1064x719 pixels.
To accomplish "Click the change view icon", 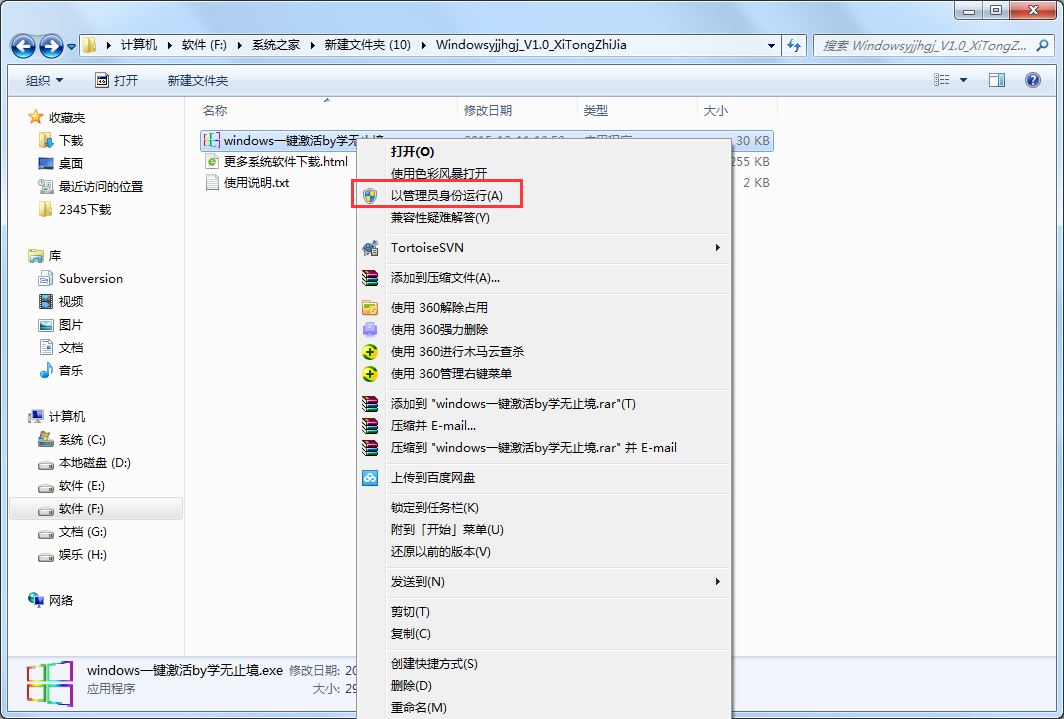I will tap(941, 80).
